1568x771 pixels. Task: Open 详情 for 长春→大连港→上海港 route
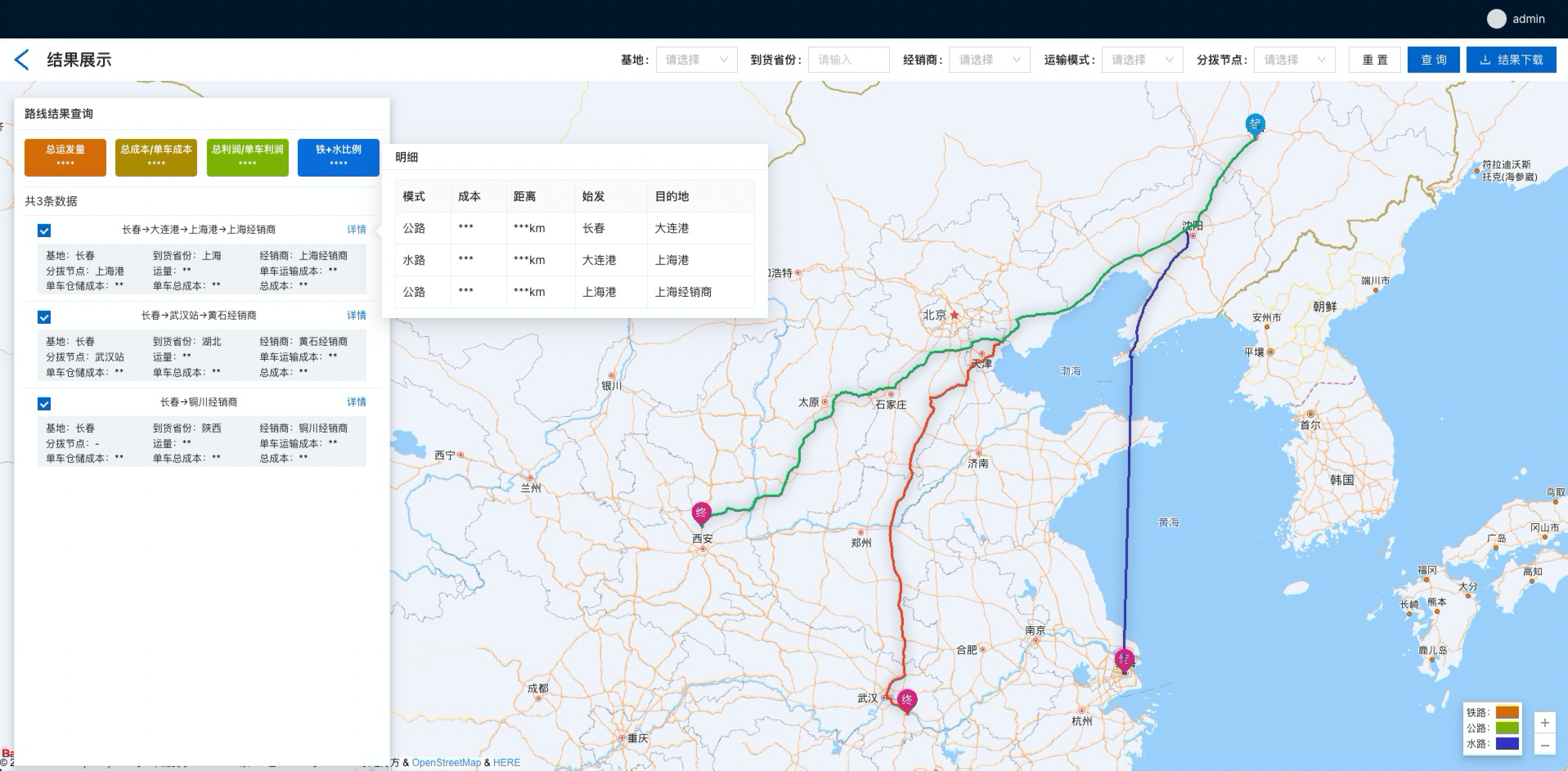pyautogui.click(x=356, y=229)
